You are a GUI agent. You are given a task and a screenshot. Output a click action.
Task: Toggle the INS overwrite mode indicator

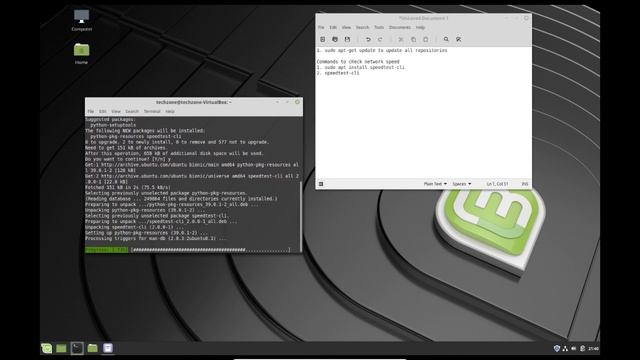click(x=525, y=184)
